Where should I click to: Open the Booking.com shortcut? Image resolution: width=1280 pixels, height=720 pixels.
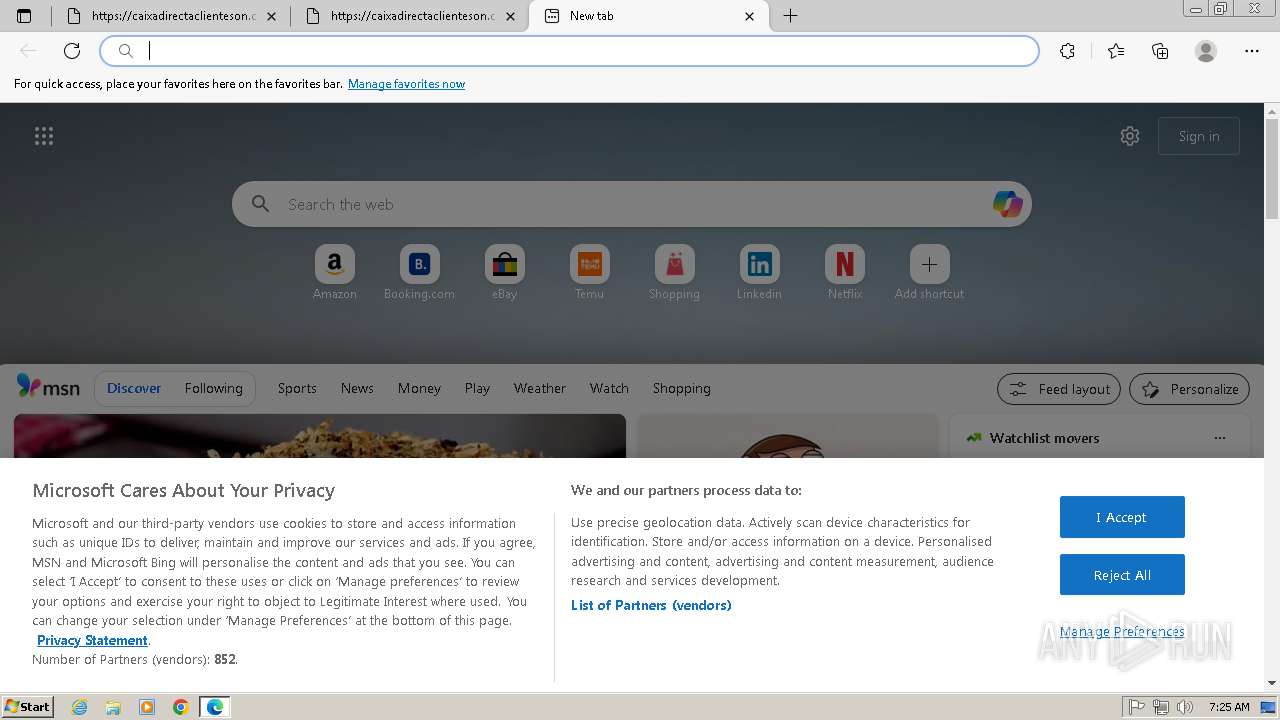point(419,273)
